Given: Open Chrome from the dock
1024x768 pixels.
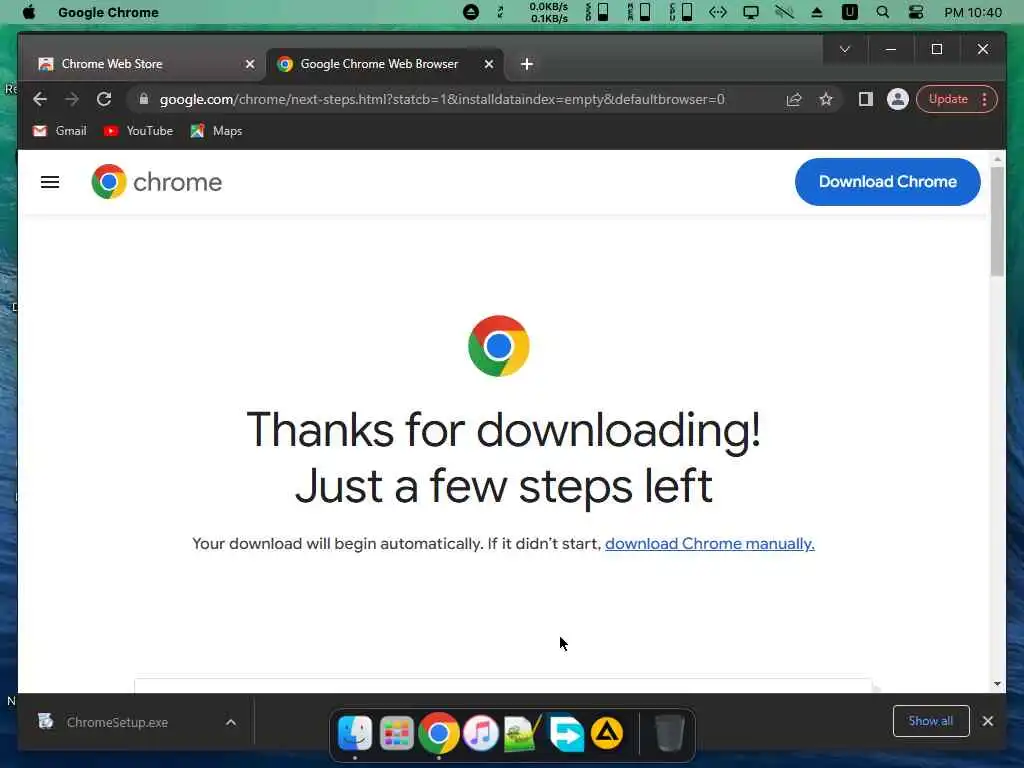Looking at the screenshot, I should point(438,733).
